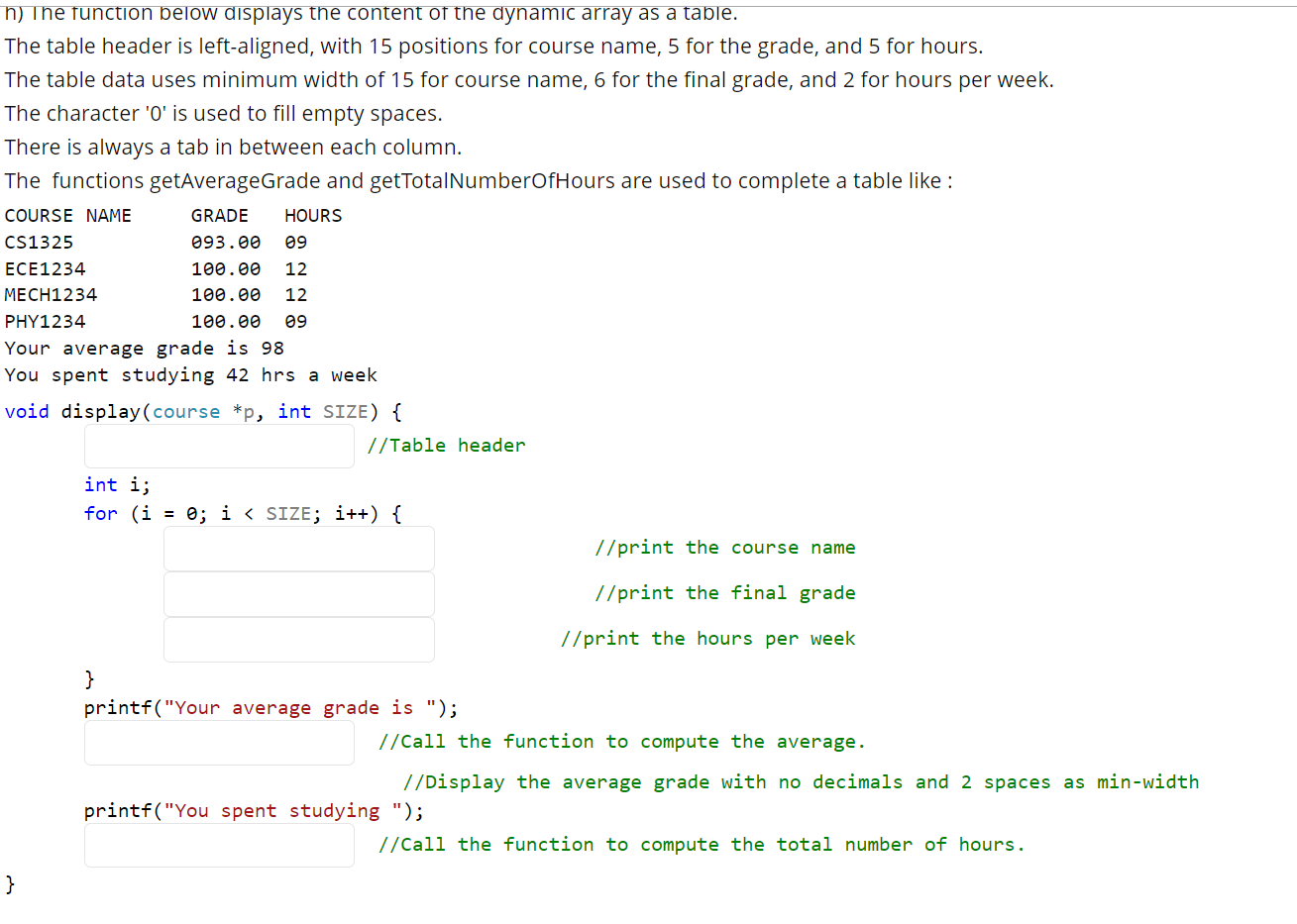
Task: Place cursor on the void keyword
Action: [26, 411]
